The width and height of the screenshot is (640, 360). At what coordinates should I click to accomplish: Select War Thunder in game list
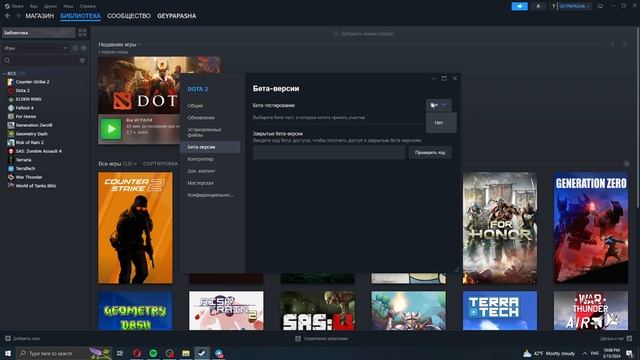(29, 177)
